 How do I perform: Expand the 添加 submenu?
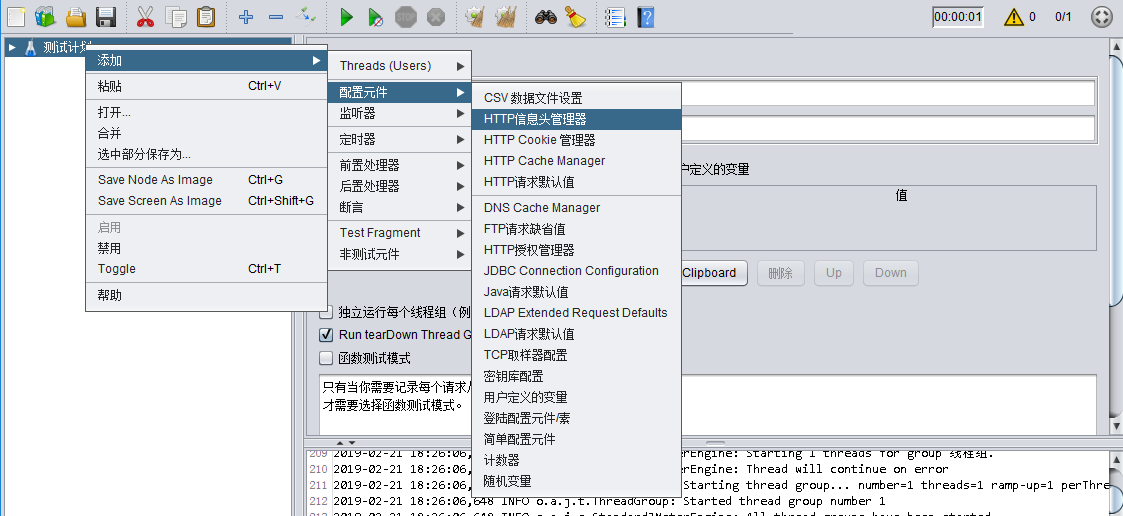[x=206, y=61]
